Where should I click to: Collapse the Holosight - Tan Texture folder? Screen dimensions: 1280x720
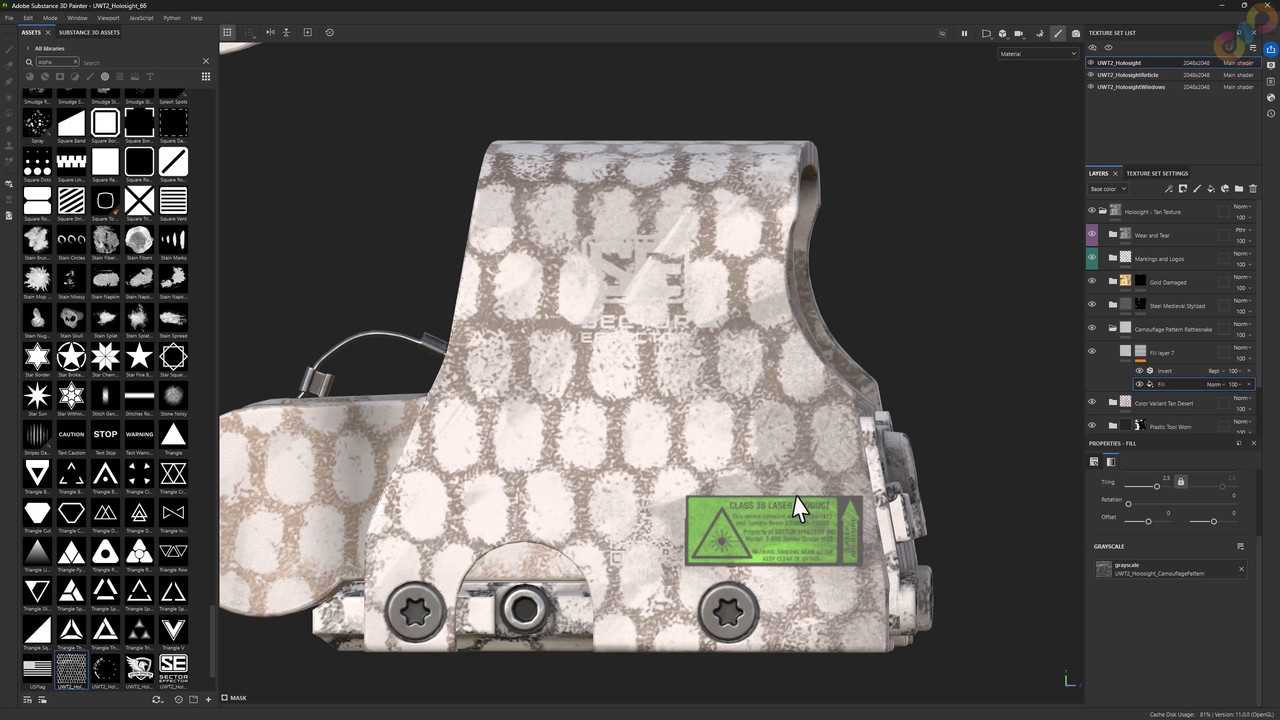[1103, 211]
